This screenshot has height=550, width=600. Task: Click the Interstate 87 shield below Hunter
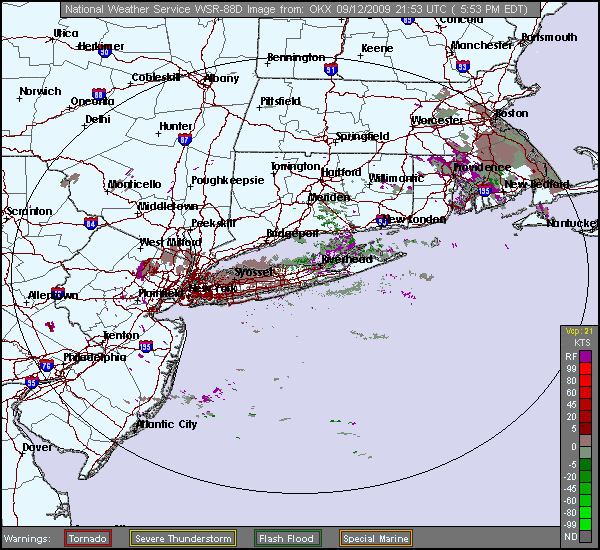point(184,140)
